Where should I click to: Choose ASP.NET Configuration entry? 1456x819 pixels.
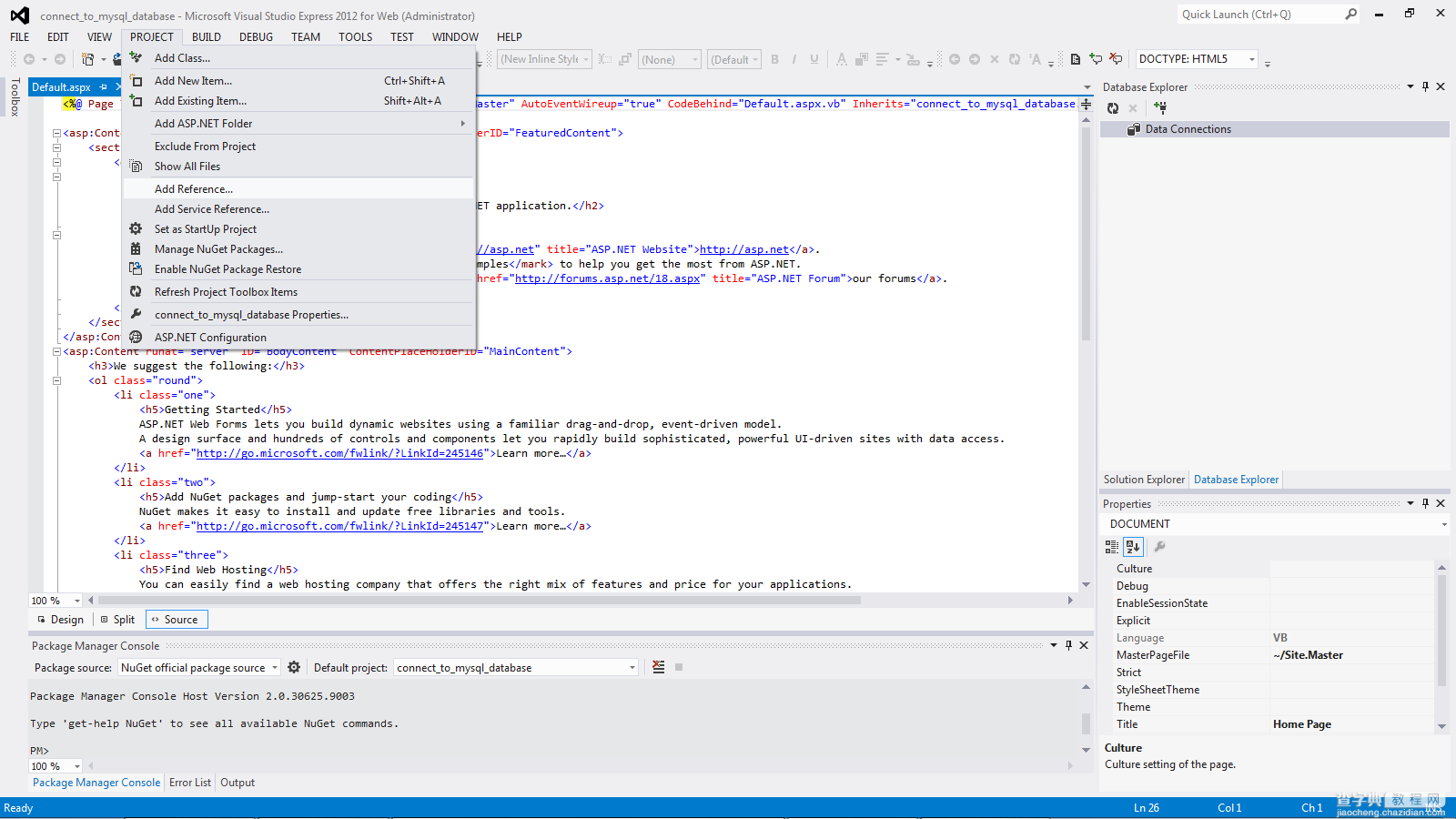point(298,338)
